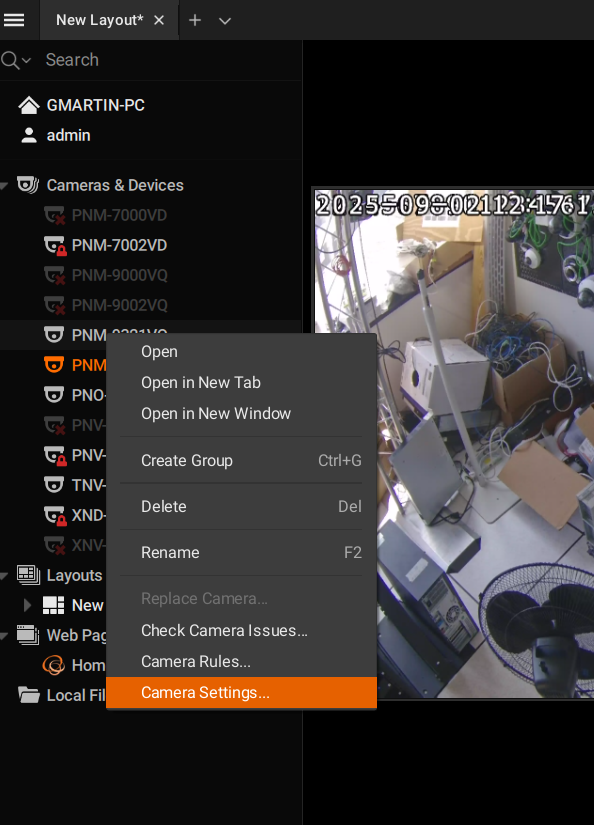Open Camera Settings... from context menu
This screenshot has width=594, height=825.
(x=241, y=692)
